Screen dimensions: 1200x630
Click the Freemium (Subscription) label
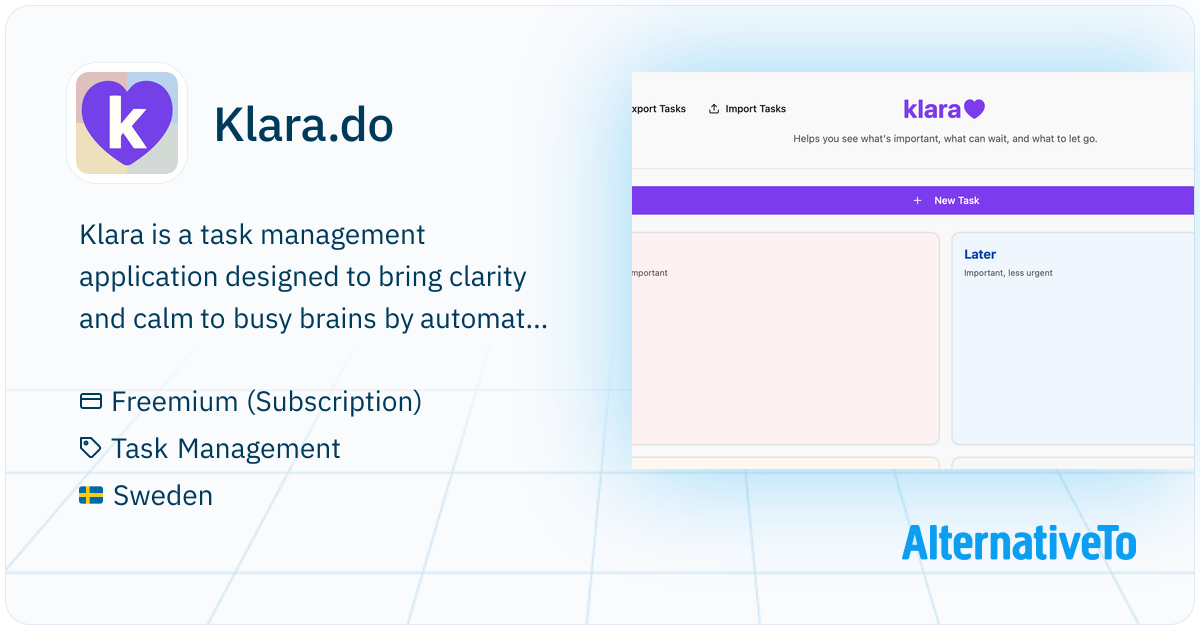266,402
